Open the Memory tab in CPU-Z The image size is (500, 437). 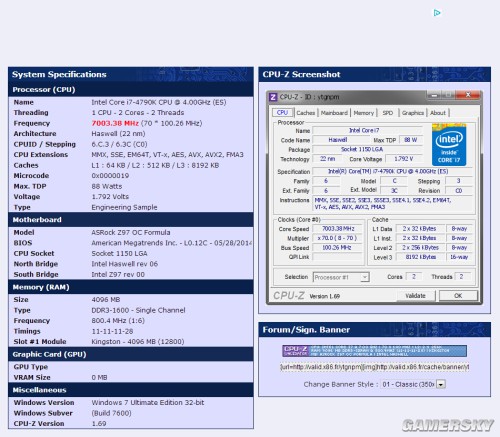click(x=364, y=113)
